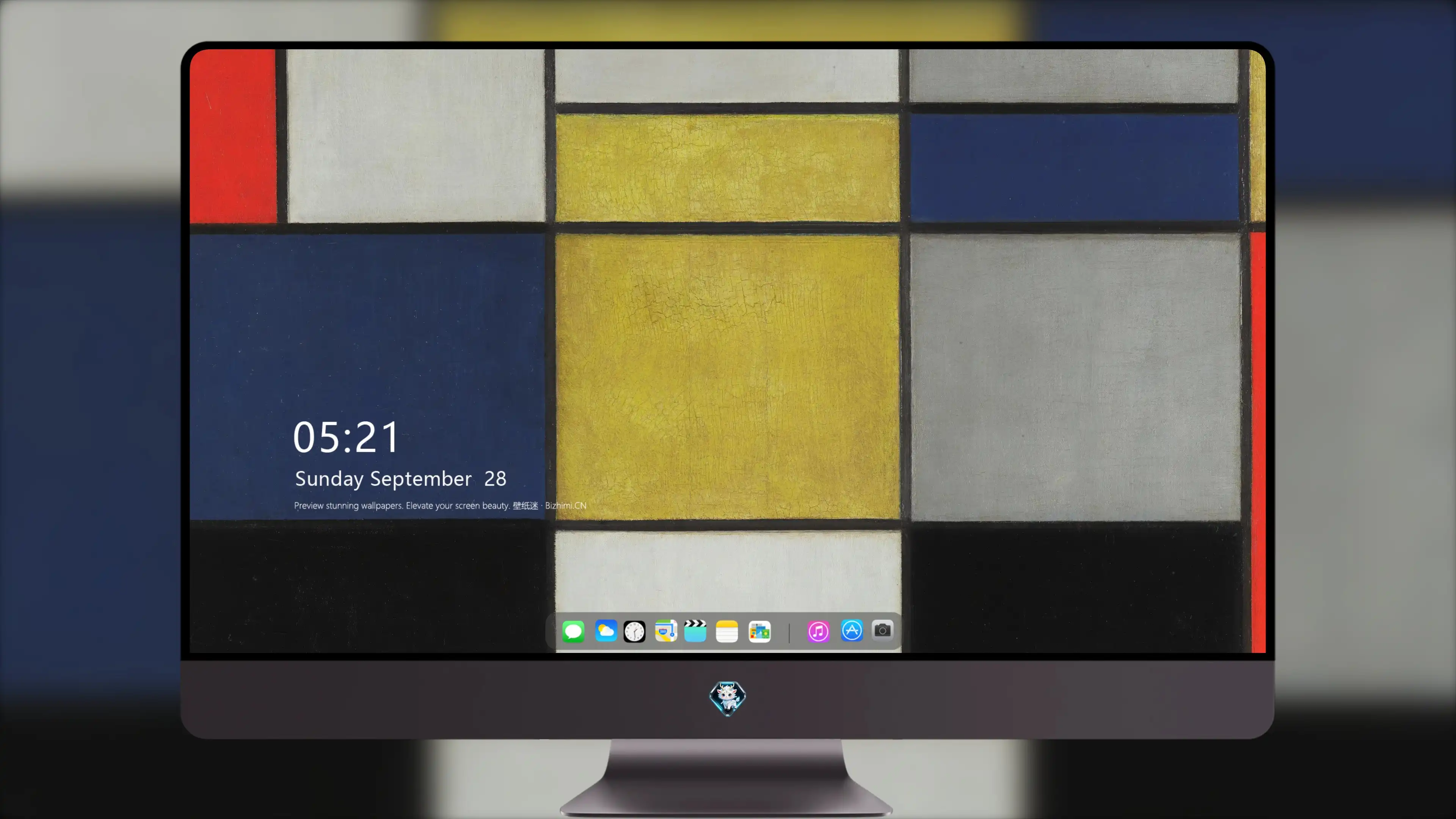Open the yellow Notes app
Viewport: 1456px width, 819px height.
727,631
